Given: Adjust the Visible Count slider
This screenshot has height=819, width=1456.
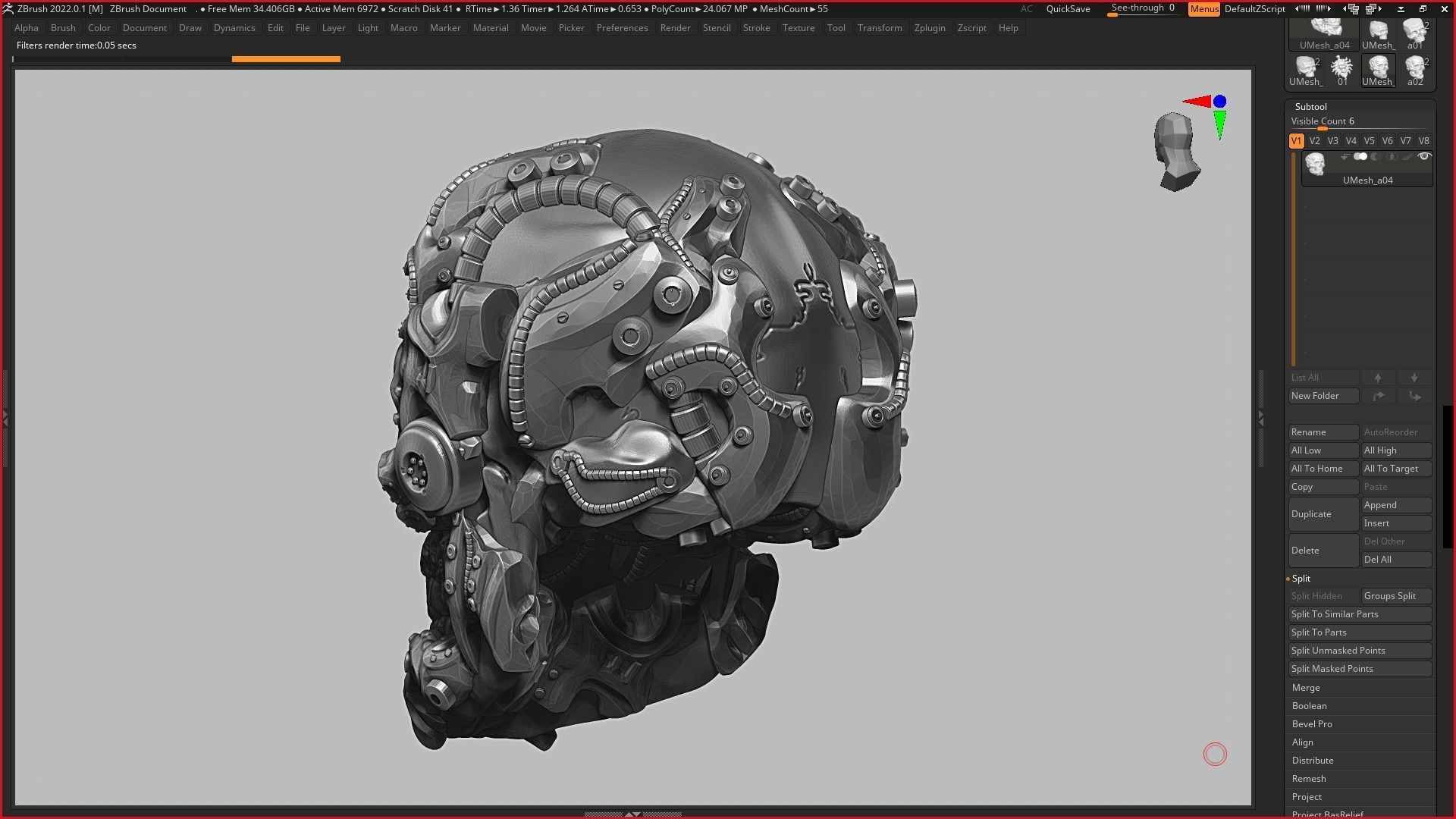Looking at the screenshot, I should click(x=1360, y=122).
